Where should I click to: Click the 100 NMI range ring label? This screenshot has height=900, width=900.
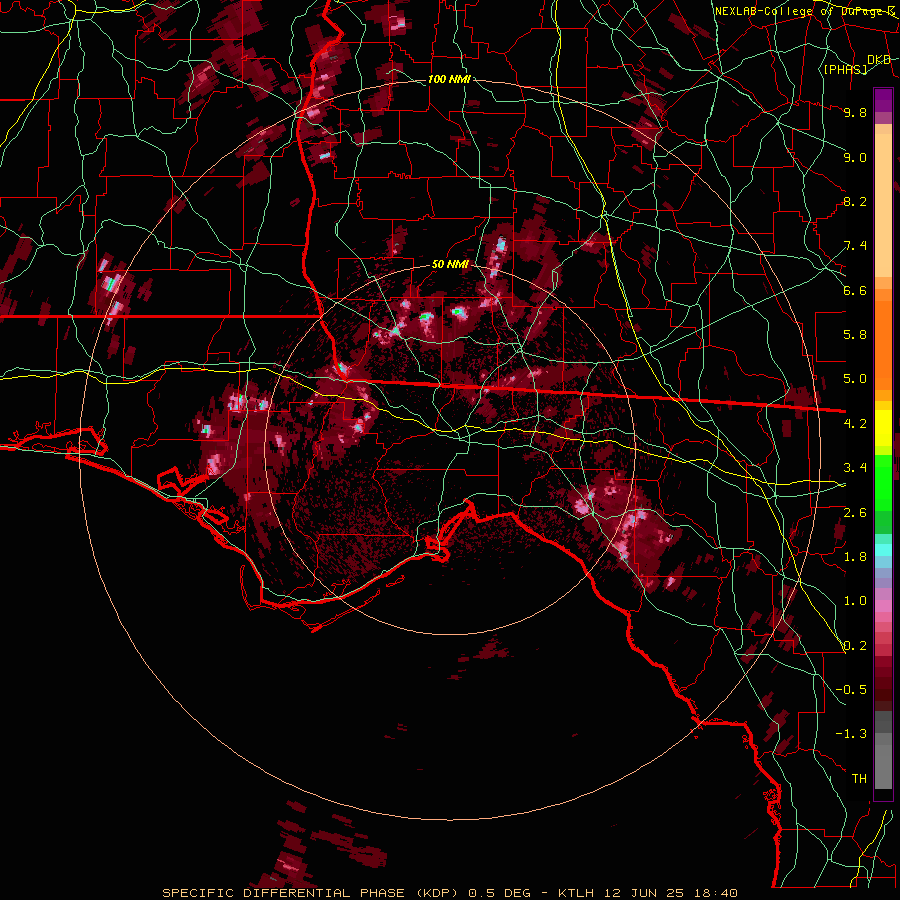449,79
